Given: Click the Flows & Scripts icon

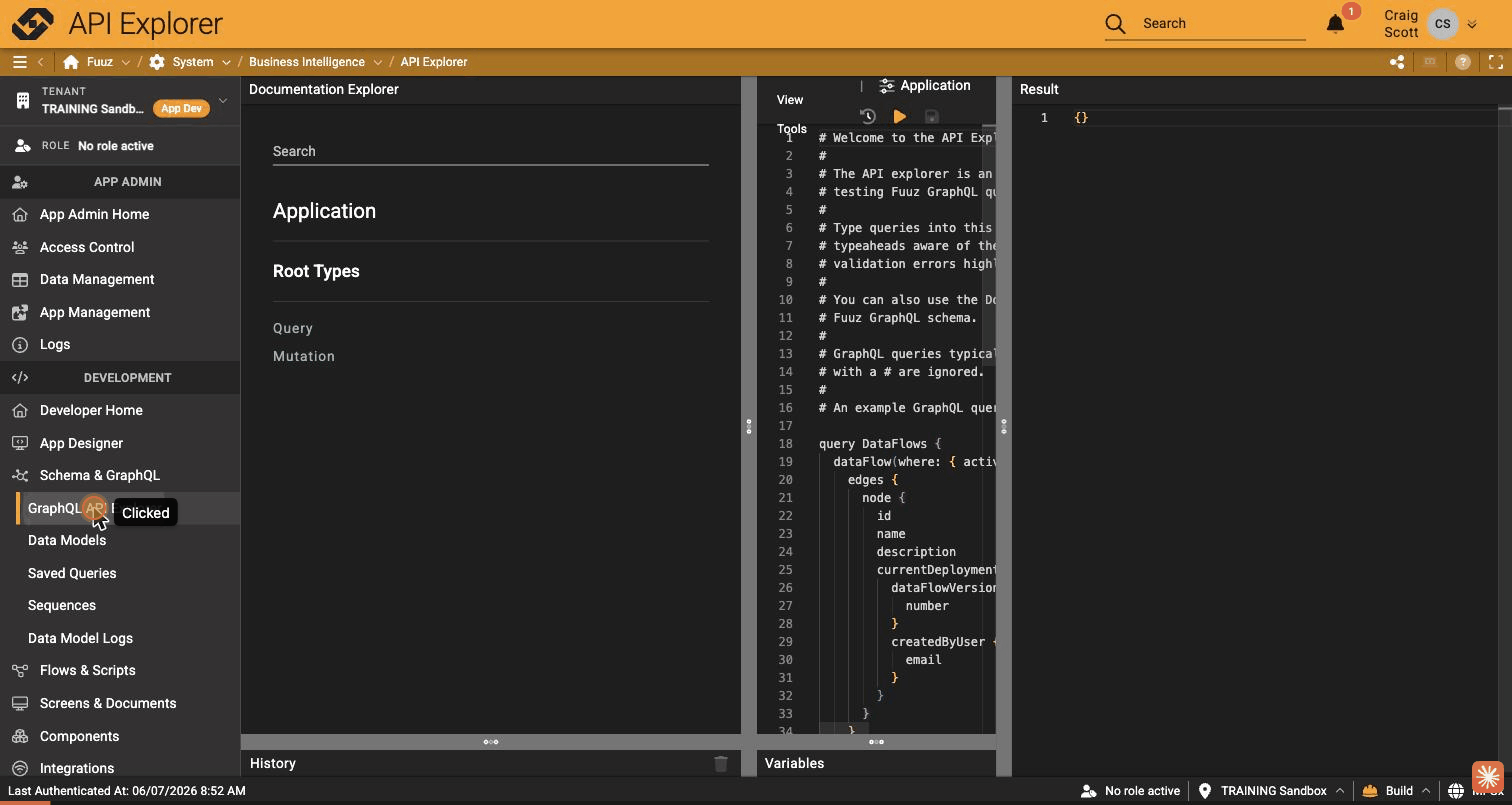Looking at the screenshot, I should click(19, 671).
